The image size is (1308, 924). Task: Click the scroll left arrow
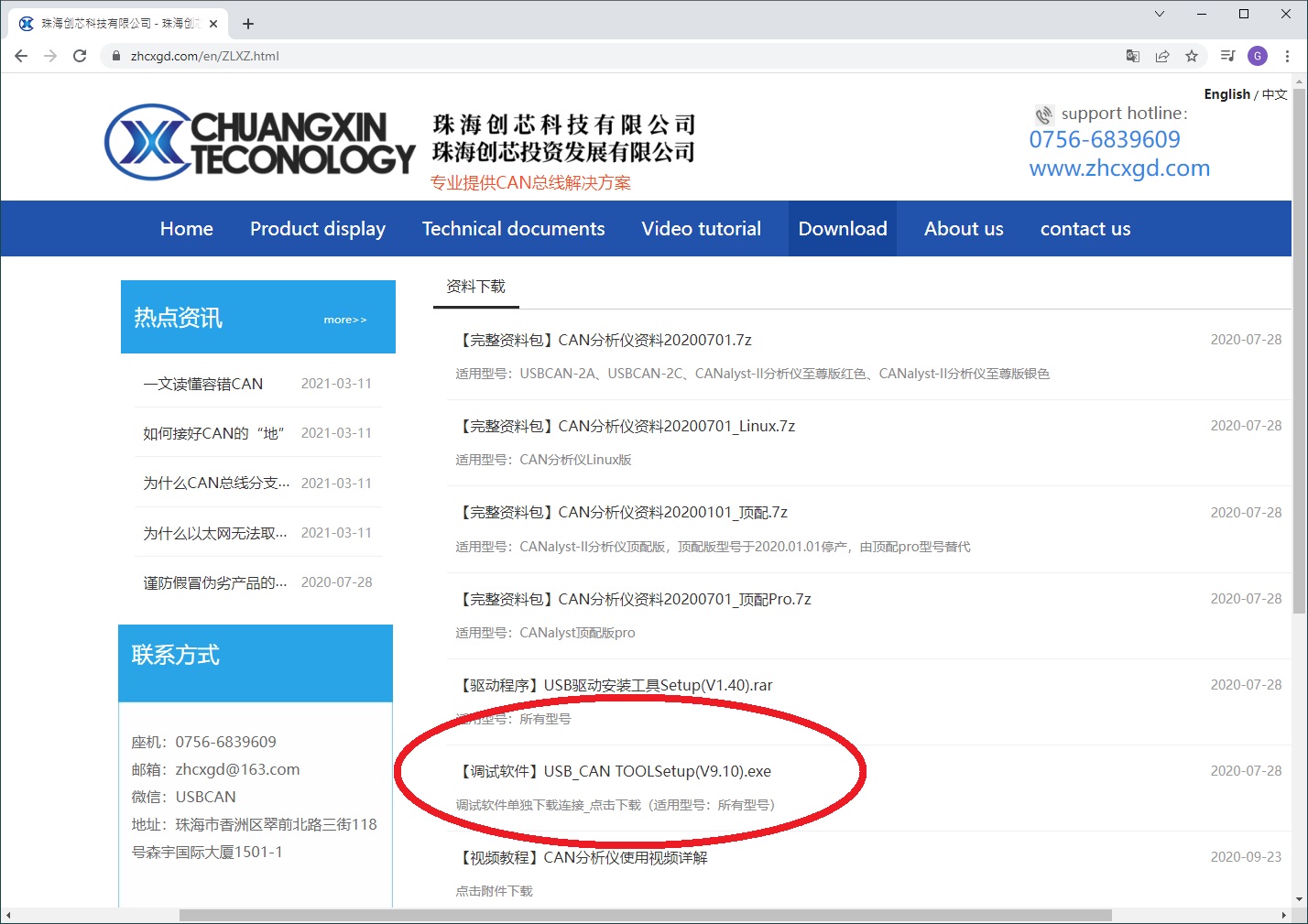pyautogui.click(x=7, y=916)
